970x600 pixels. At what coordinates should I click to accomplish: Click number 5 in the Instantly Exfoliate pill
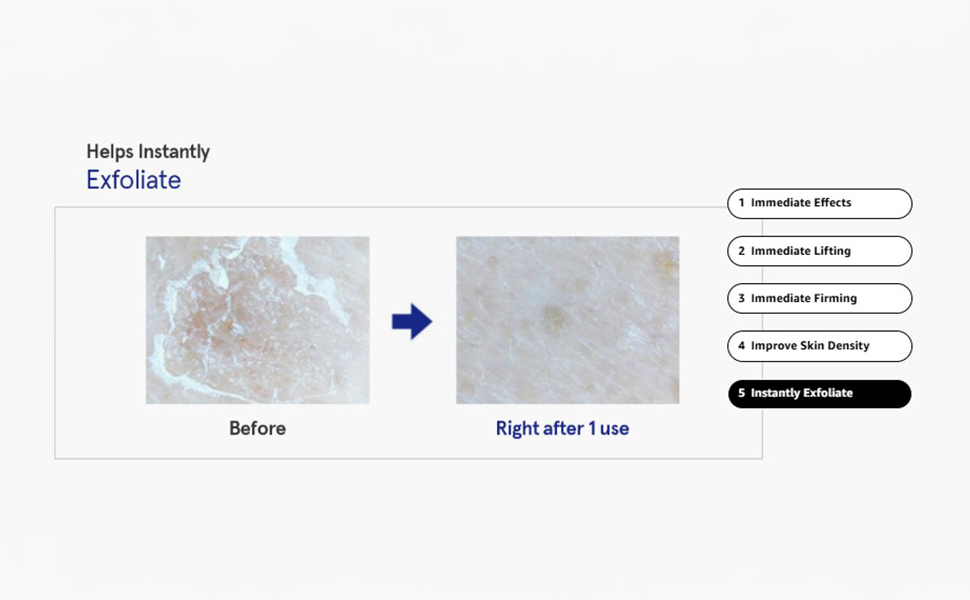[x=741, y=393]
